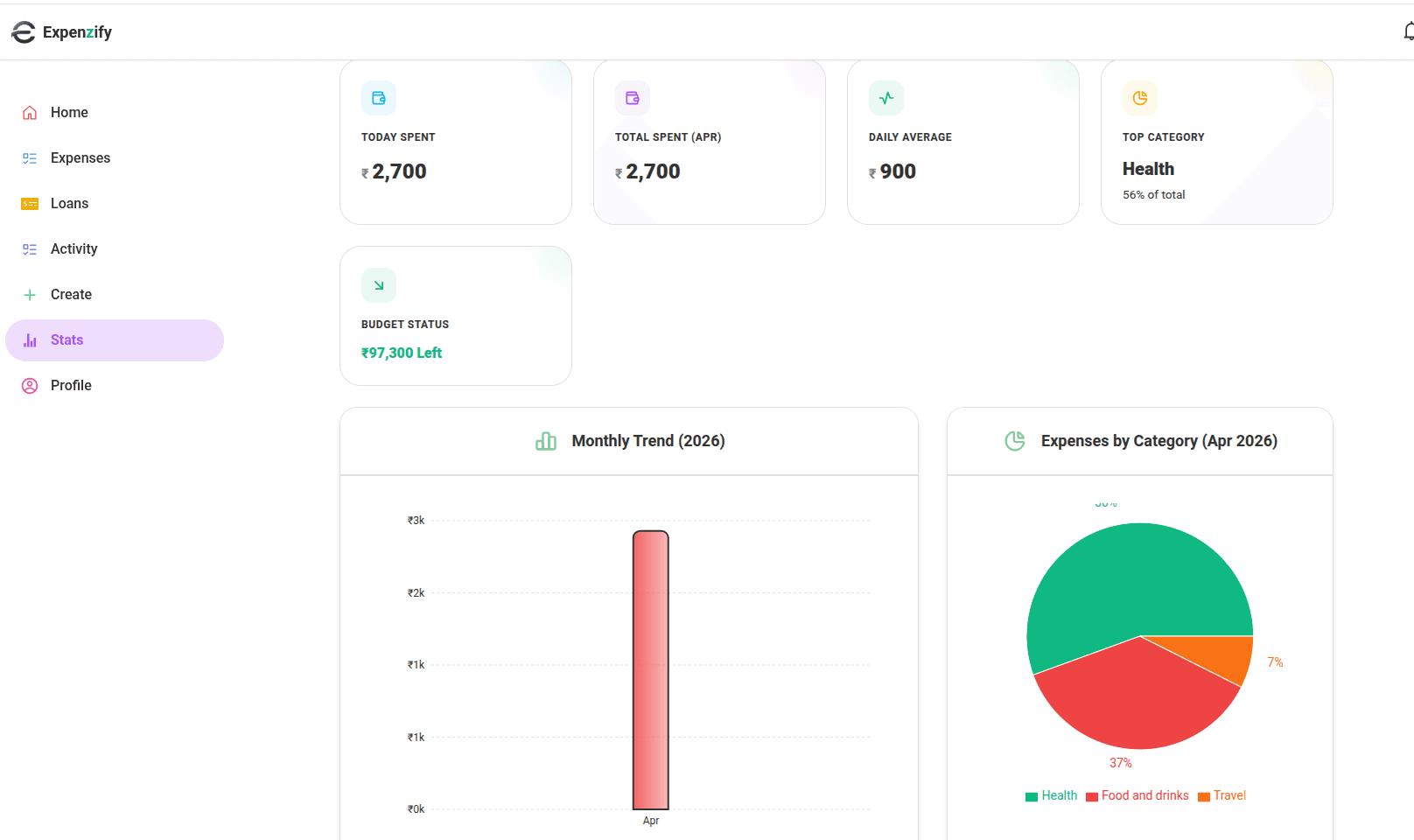The width and height of the screenshot is (1414, 840).
Task: Toggle Food and drinks legend item
Action: tap(1137, 795)
